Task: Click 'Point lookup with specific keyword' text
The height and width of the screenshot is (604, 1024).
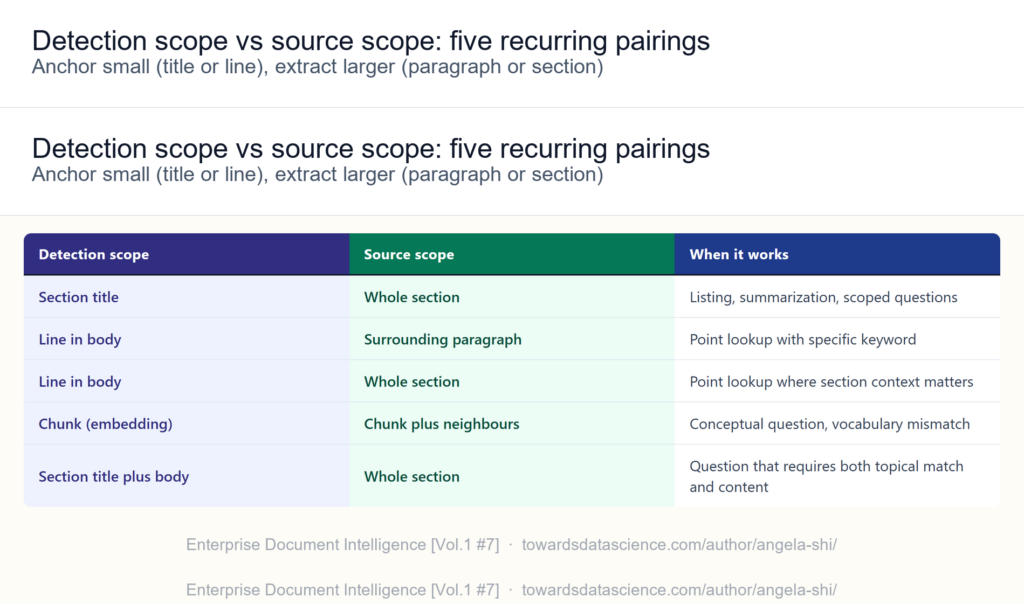Action: [803, 340]
